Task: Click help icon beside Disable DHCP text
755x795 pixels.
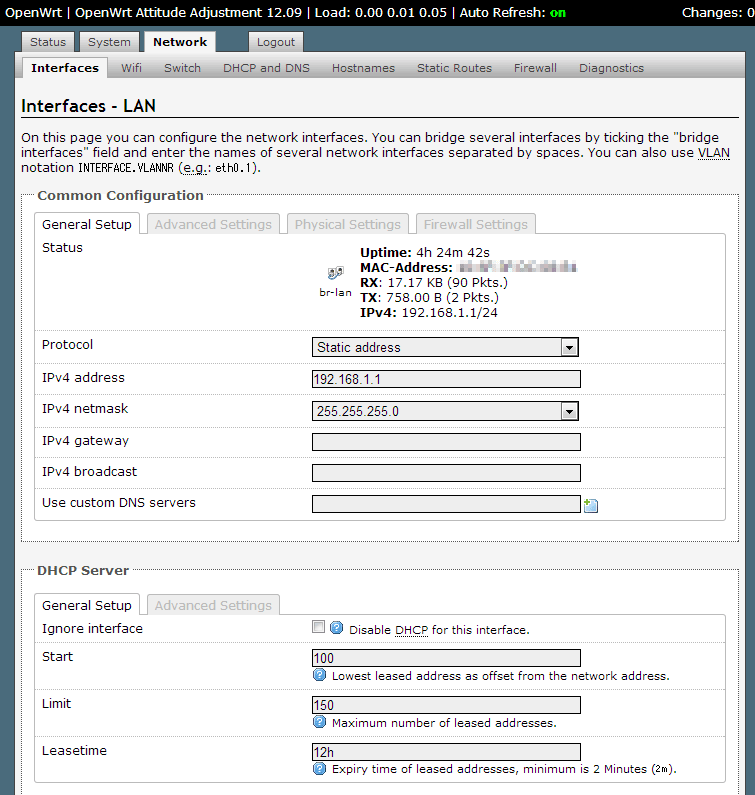Action: 336,628
